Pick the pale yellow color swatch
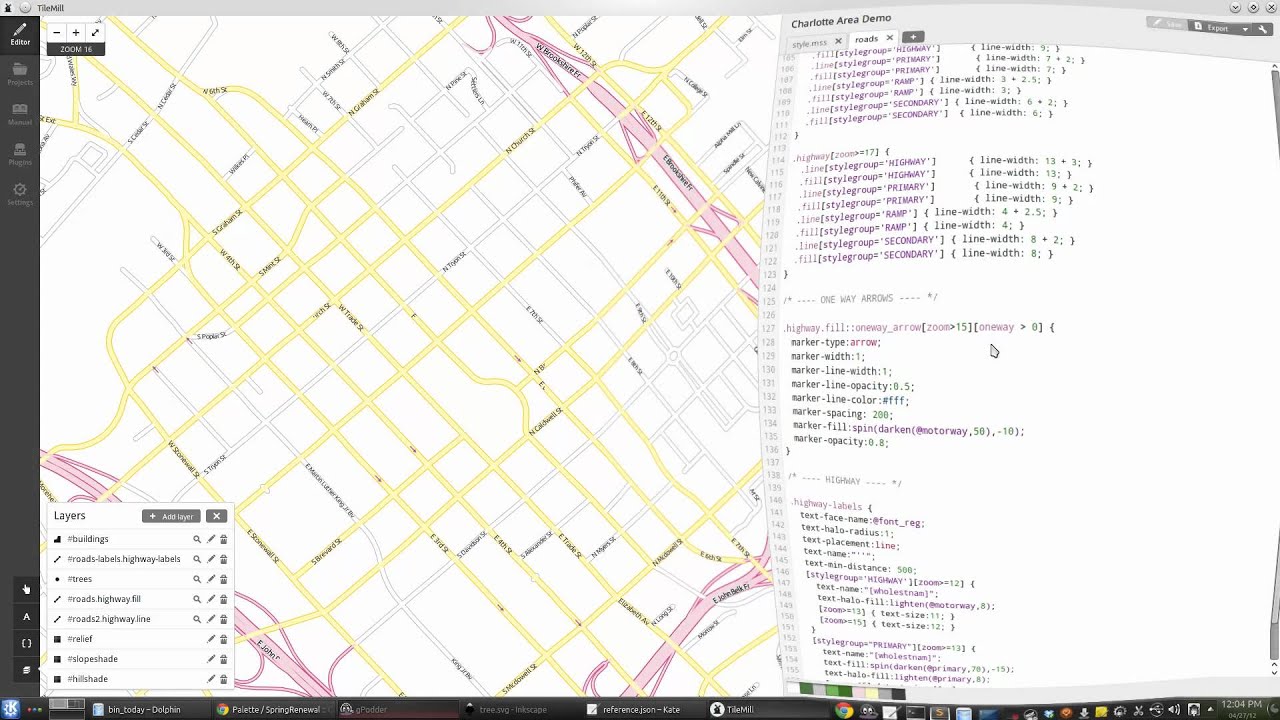Viewport: 1280px width, 720px height. [870, 691]
